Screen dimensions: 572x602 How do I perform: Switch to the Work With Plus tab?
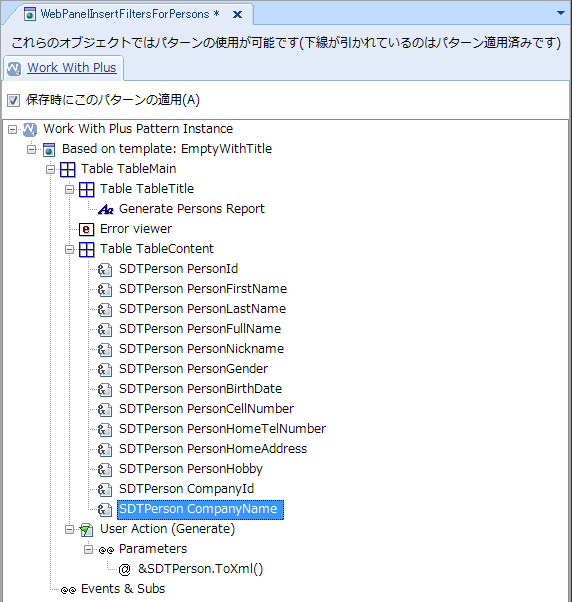click(71, 68)
